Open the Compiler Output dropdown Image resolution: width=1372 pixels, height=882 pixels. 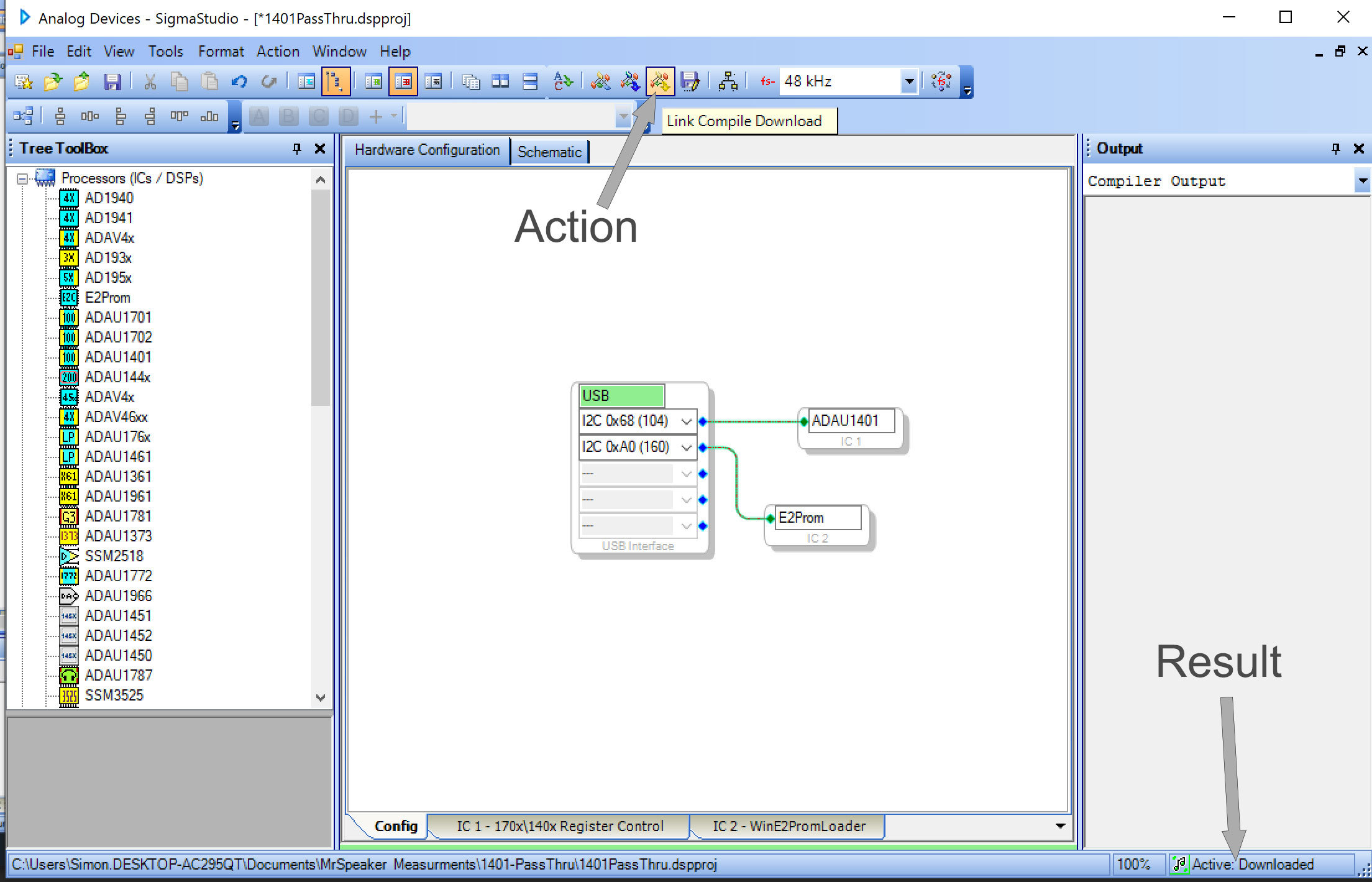click(x=1362, y=181)
